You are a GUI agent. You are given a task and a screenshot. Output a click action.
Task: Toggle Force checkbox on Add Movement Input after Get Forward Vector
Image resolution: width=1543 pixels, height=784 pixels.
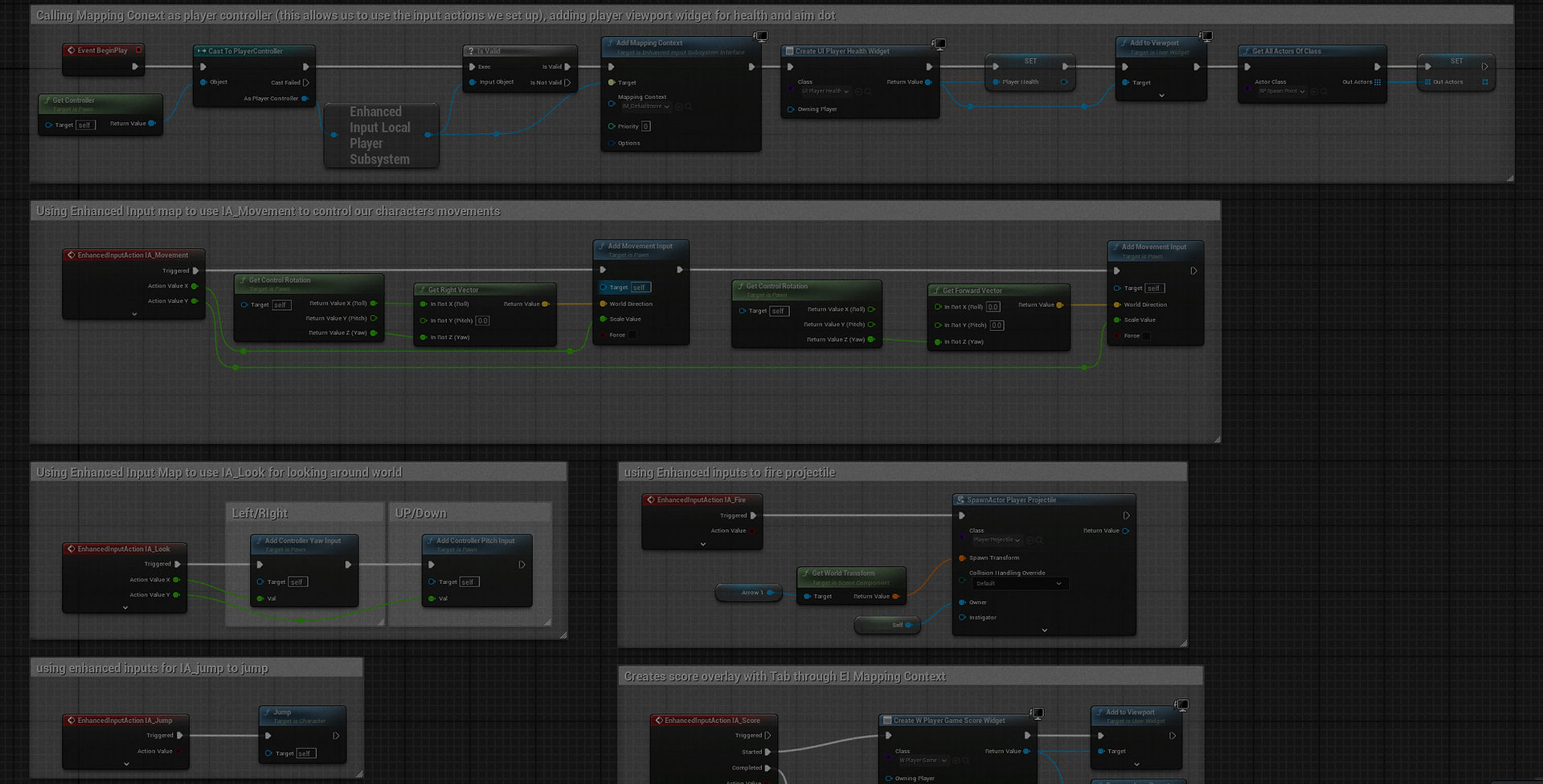pyautogui.click(x=1146, y=336)
